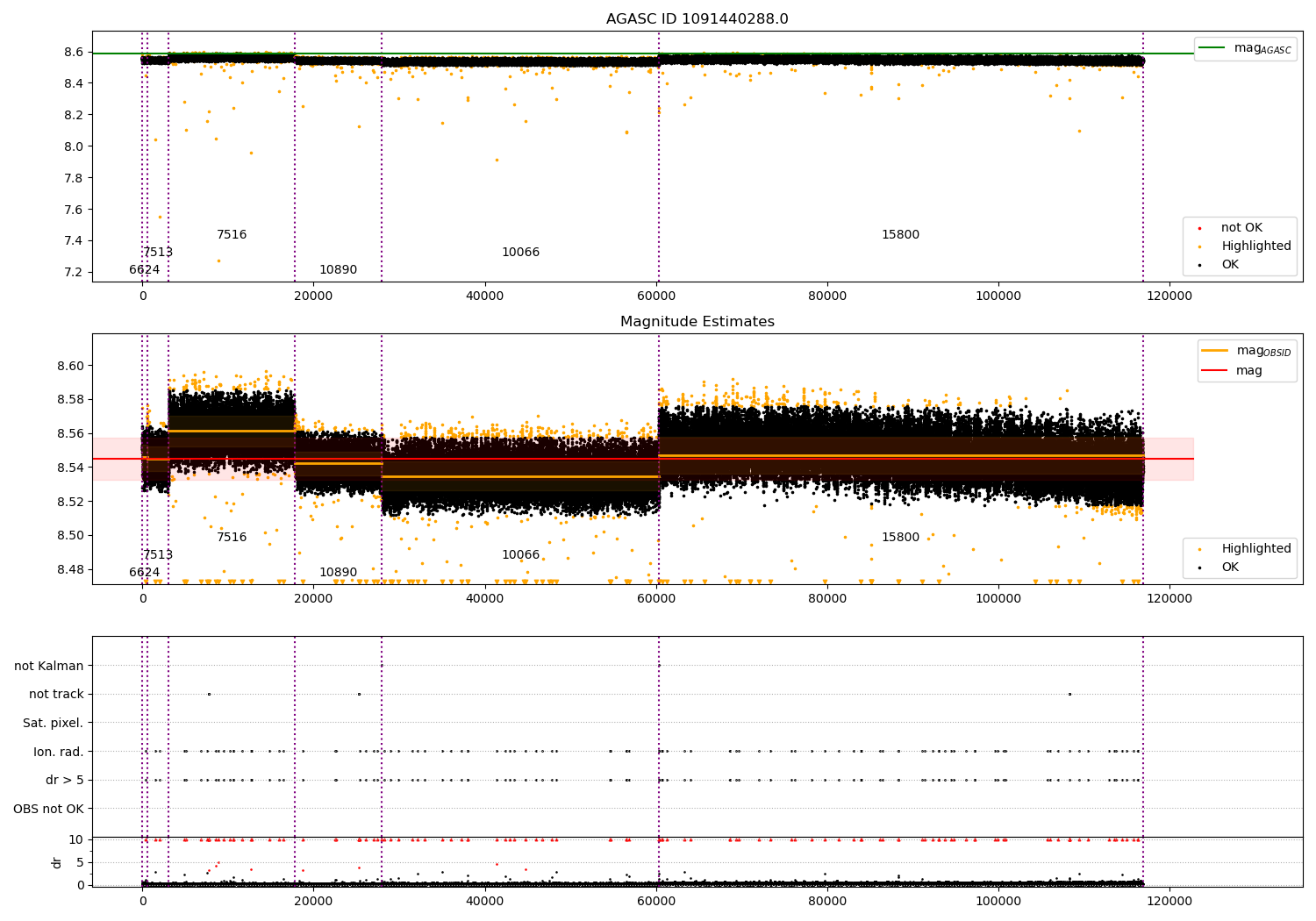The image size is (1316, 921).
Task: Click the 8.54 y-axis tick label
Action: tap(70, 468)
